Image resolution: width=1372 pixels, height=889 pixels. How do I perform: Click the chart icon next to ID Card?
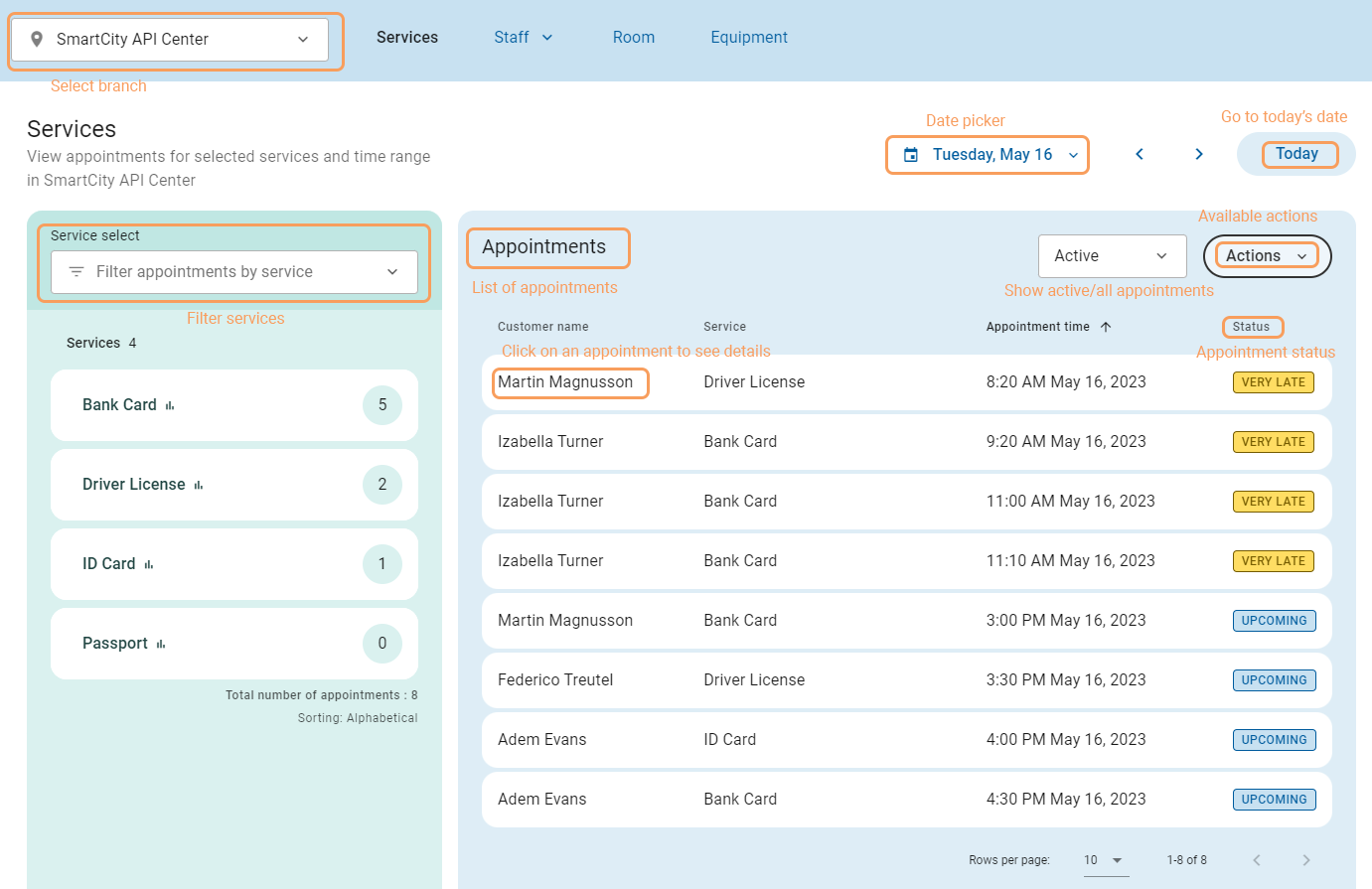(x=149, y=564)
